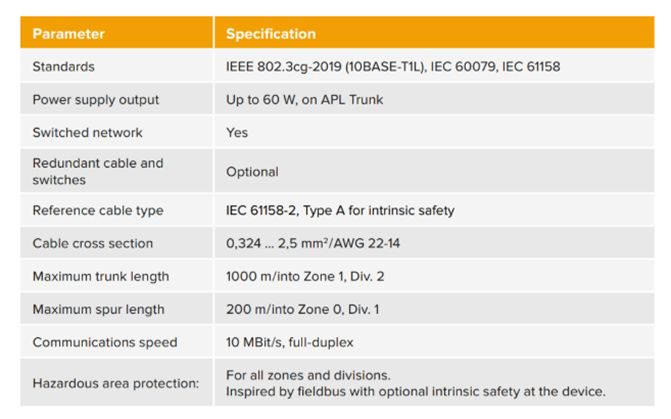The image size is (671, 419).
Task: Select the Standards row label
Action: pos(63,67)
